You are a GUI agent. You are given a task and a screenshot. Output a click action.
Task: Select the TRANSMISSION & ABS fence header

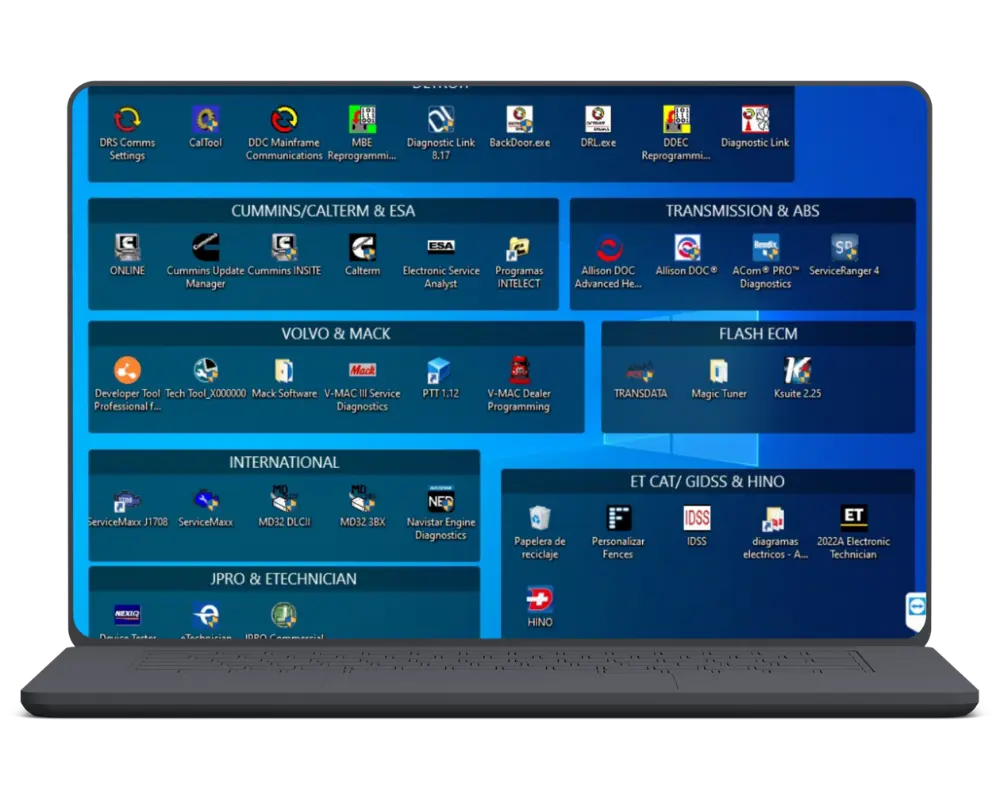tap(742, 211)
